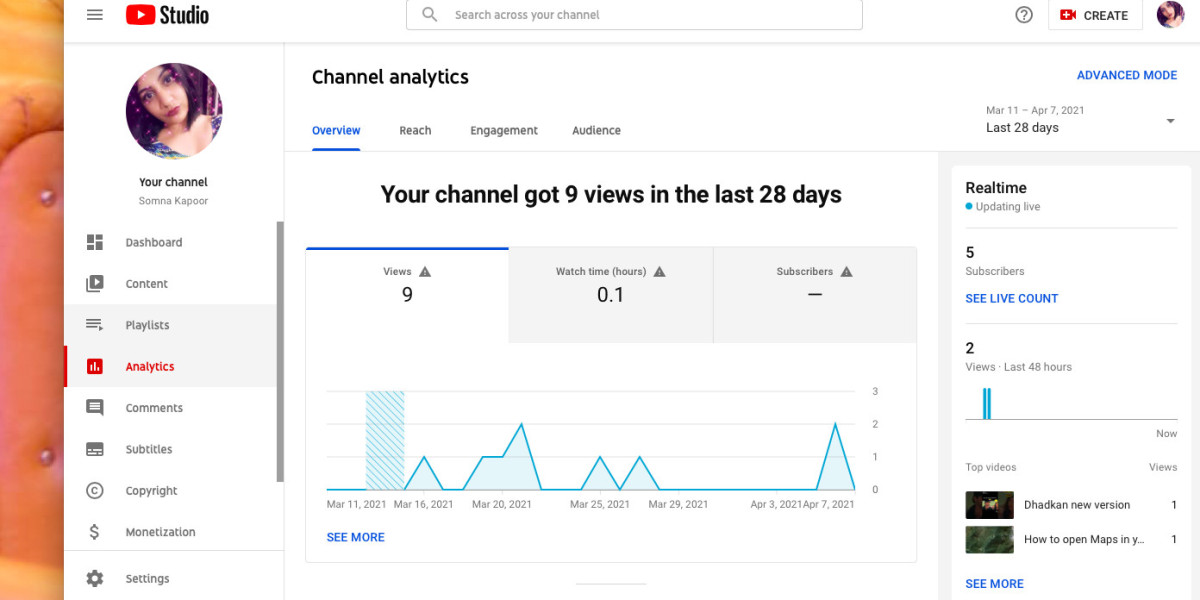Click the 'Mar 20, 2021' chart axis label
Screen dimensions: 1200x600
(501, 505)
